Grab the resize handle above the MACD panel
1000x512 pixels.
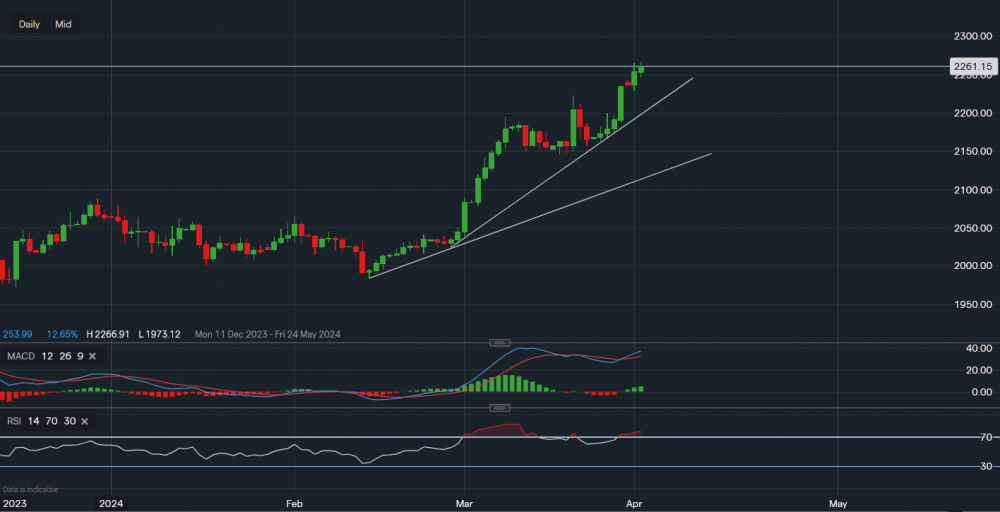[501, 343]
